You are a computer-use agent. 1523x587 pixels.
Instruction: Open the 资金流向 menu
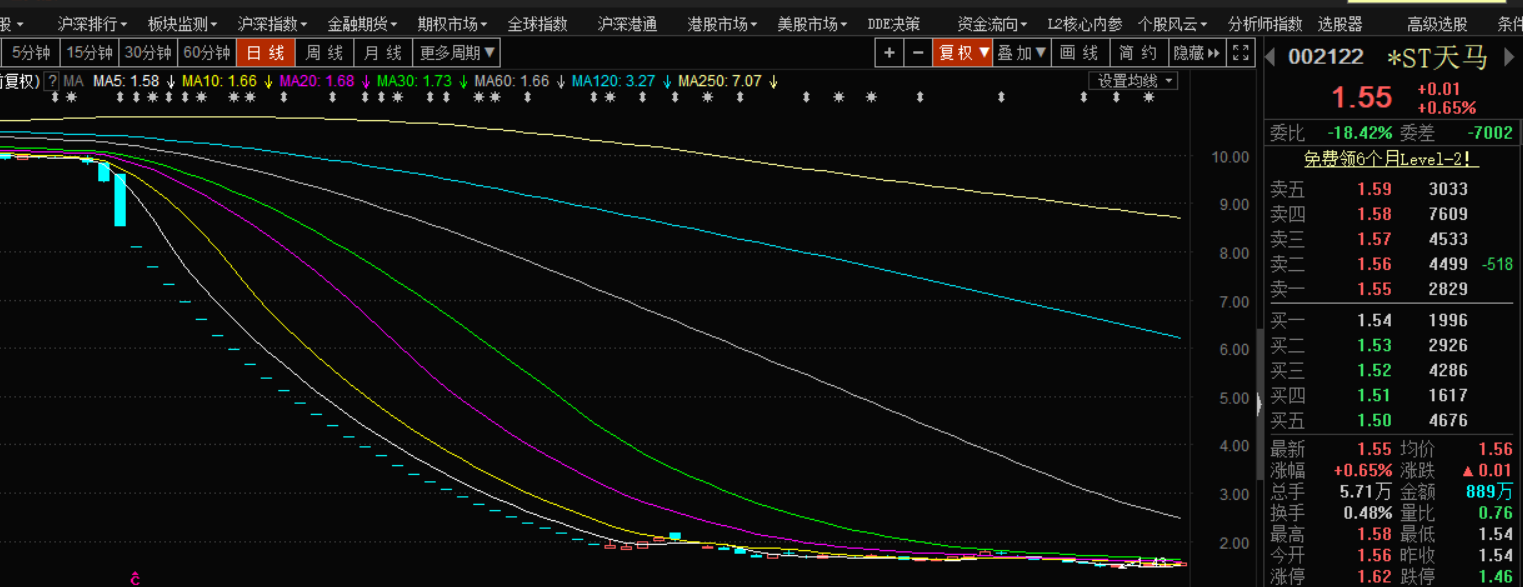(992, 24)
